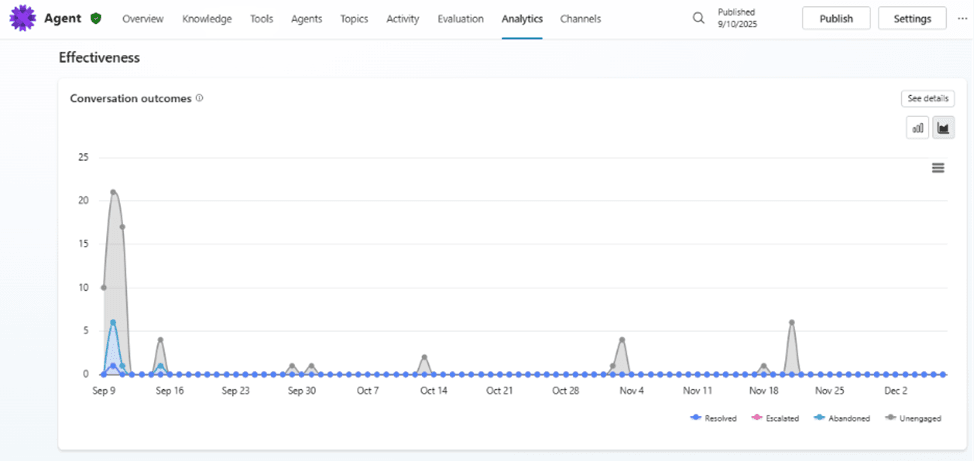Image resolution: width=975 pixels, height=461 pixels.
Task: Click the See details button
Action: 928,98
